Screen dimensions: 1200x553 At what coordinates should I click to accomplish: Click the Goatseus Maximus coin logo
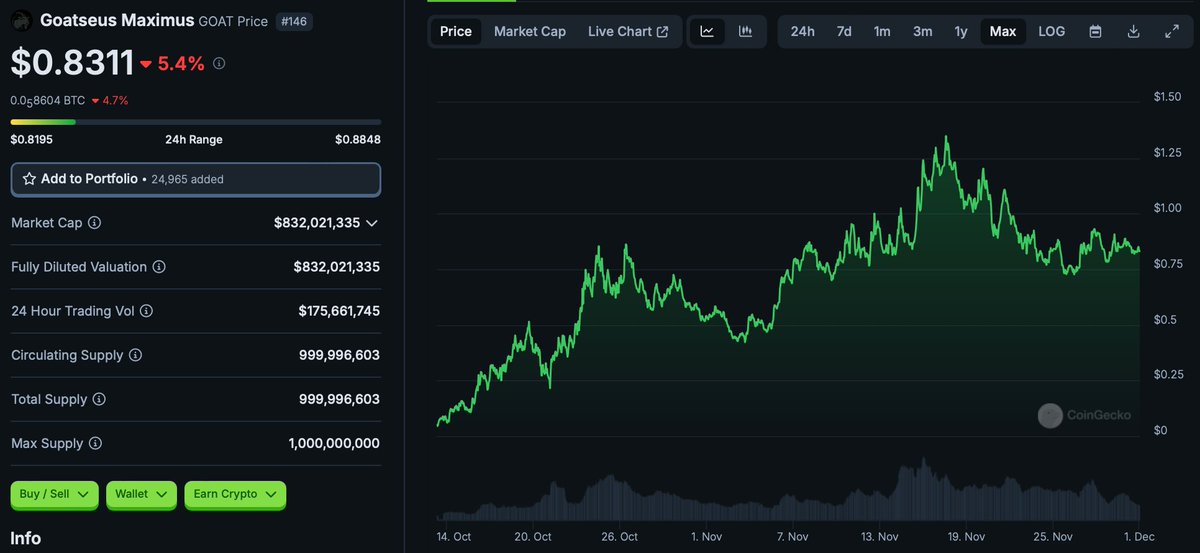[21, 20]
